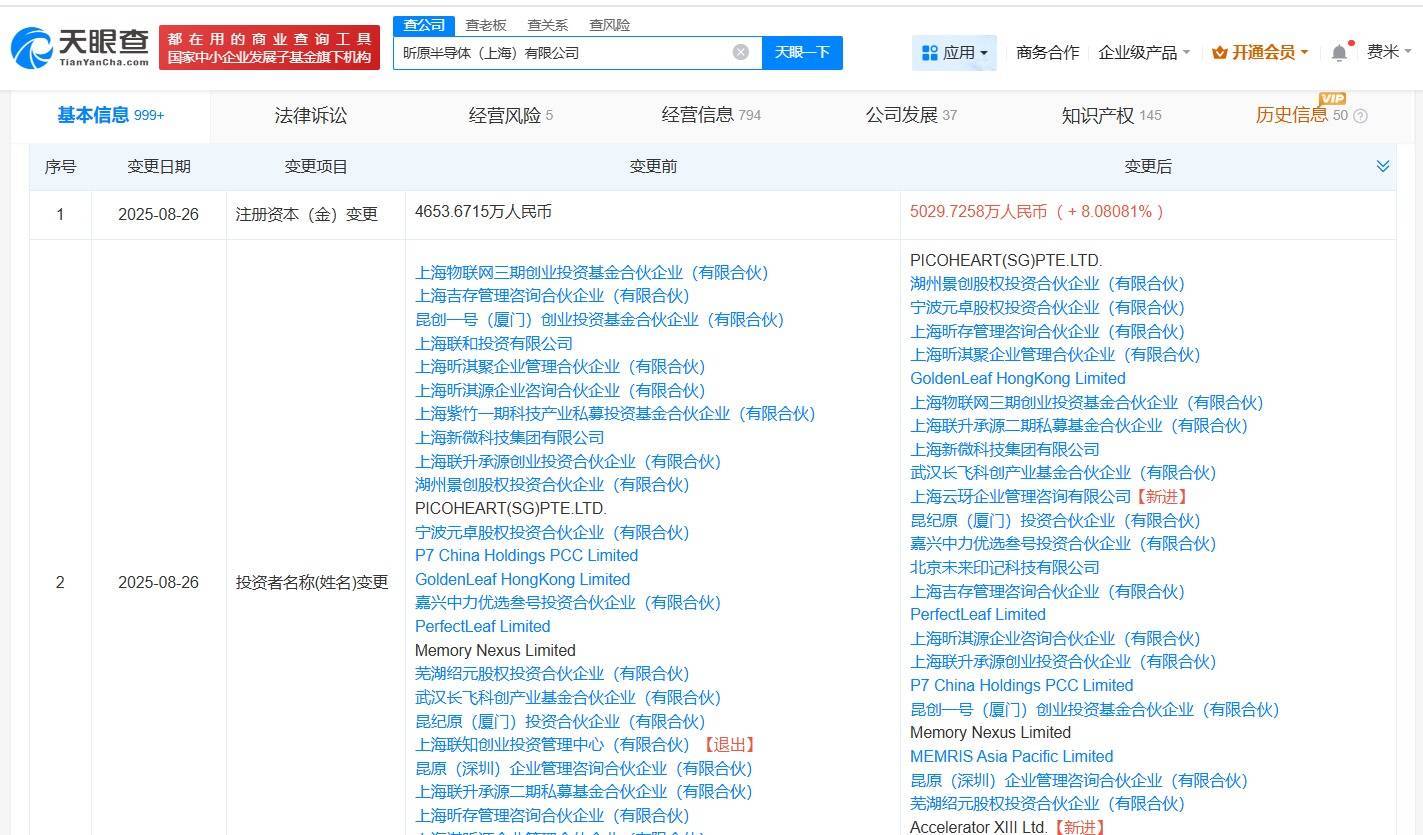Click the 天眼一下 search button
The width and height of the screenshot is (1423, 835).
802,52
